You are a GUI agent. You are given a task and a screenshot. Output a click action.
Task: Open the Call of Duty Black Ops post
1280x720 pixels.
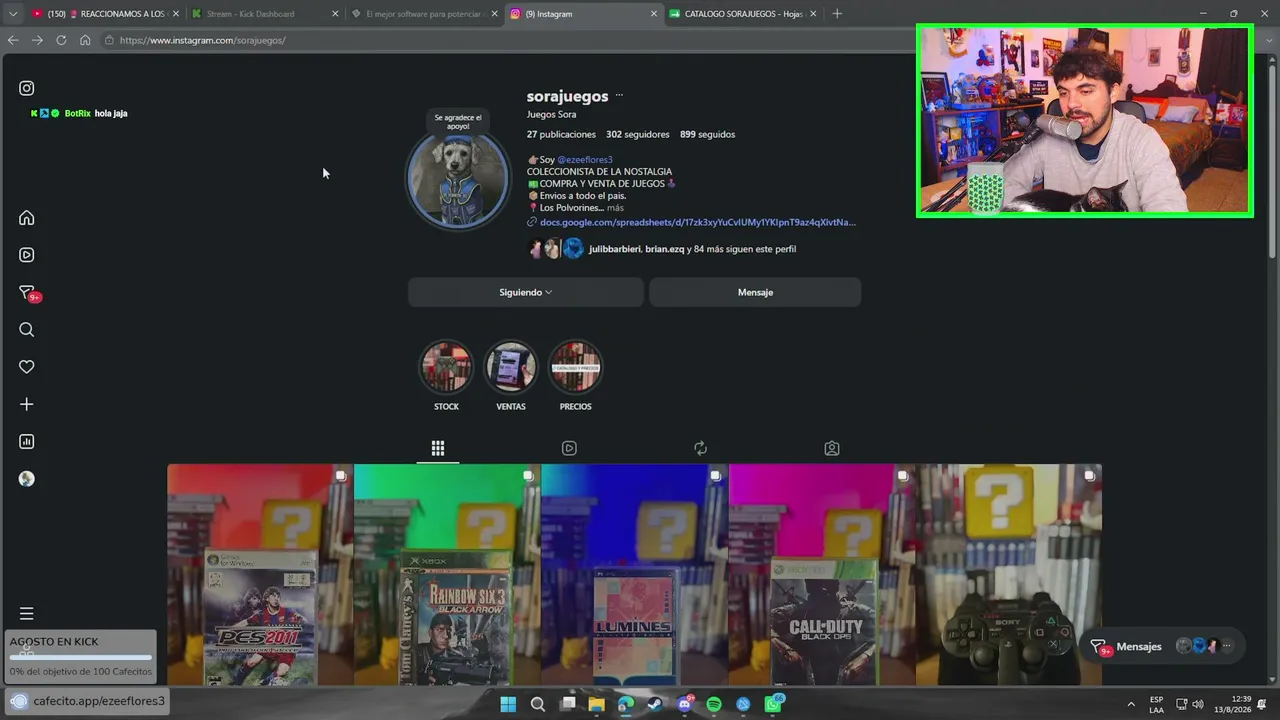pyautogui.click(x=822, y=574)
